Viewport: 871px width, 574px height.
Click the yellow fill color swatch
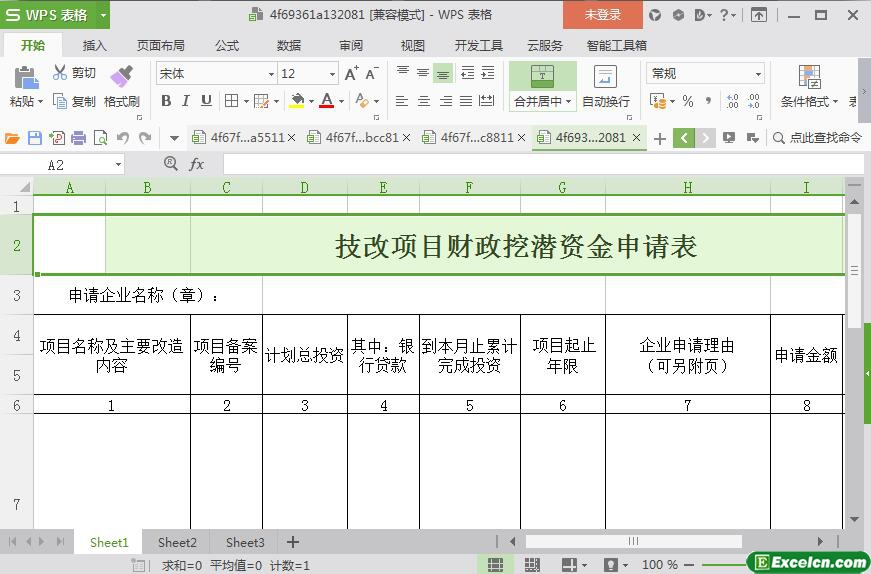[x=296, y=101]
